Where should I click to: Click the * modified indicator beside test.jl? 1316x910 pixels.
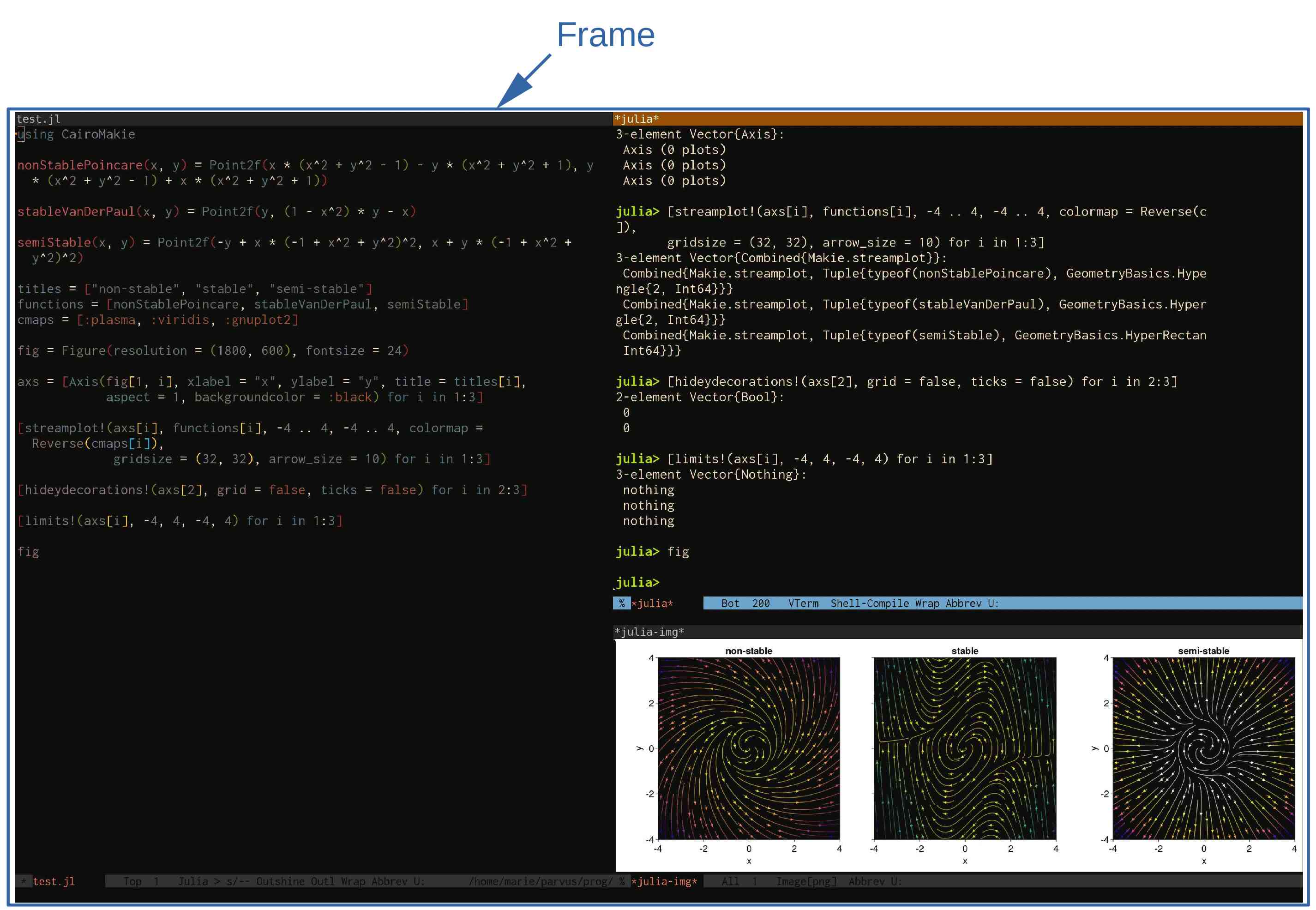point(24,881)
